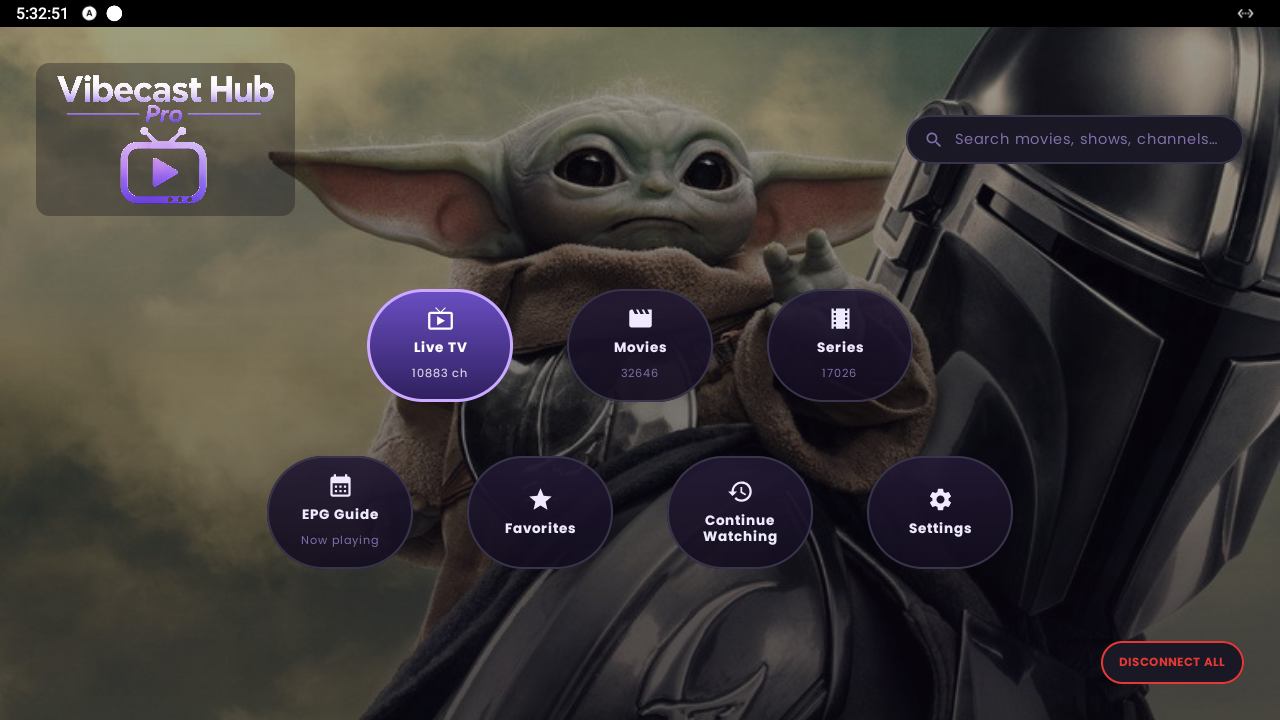Click the circled A status bar icon
Image resolution: width=1280 pixels, height=720 pixels.
point(90,13)
